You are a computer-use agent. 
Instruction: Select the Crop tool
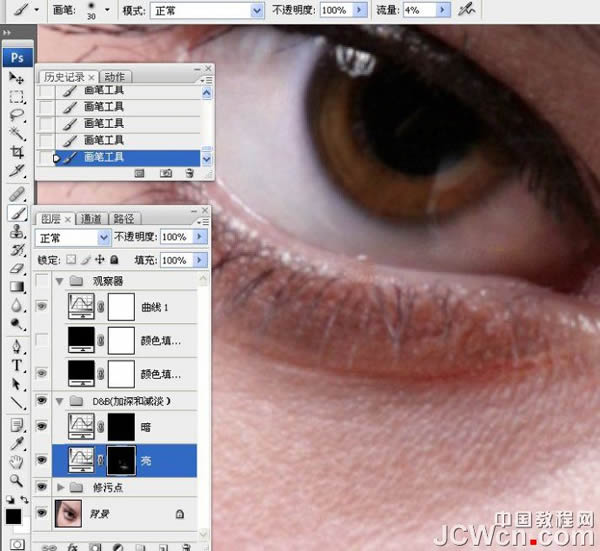click(x=16, y=152)
